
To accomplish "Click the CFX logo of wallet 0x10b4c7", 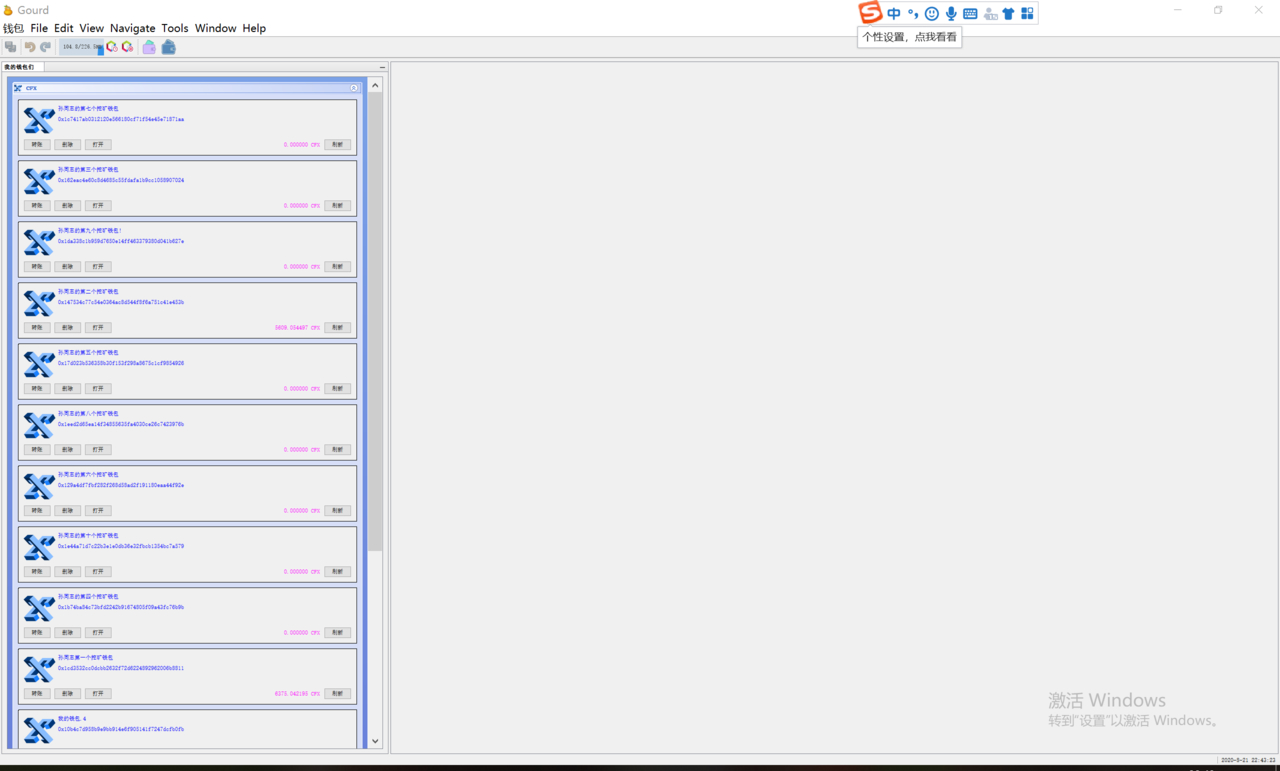I will [39, 730].
